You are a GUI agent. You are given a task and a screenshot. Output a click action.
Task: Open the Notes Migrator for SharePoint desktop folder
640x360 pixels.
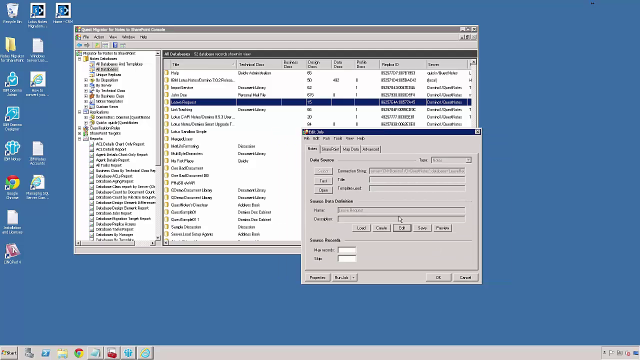pyautogui.click(x=12, y=50)
